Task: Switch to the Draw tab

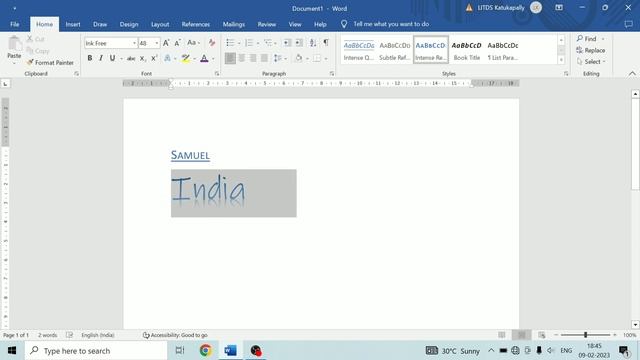Action: 100,24
